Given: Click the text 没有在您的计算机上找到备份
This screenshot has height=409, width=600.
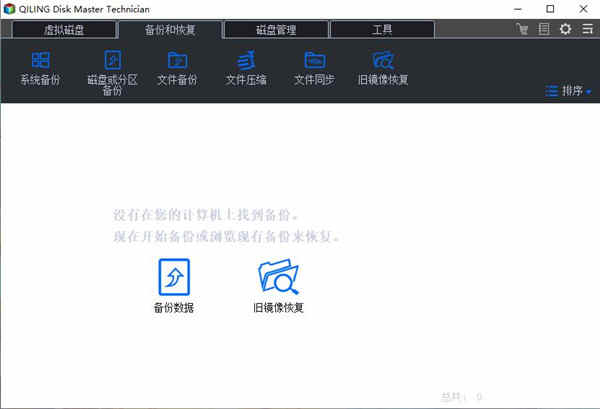Looking at the screenshot, I should [x=205, y=215].
